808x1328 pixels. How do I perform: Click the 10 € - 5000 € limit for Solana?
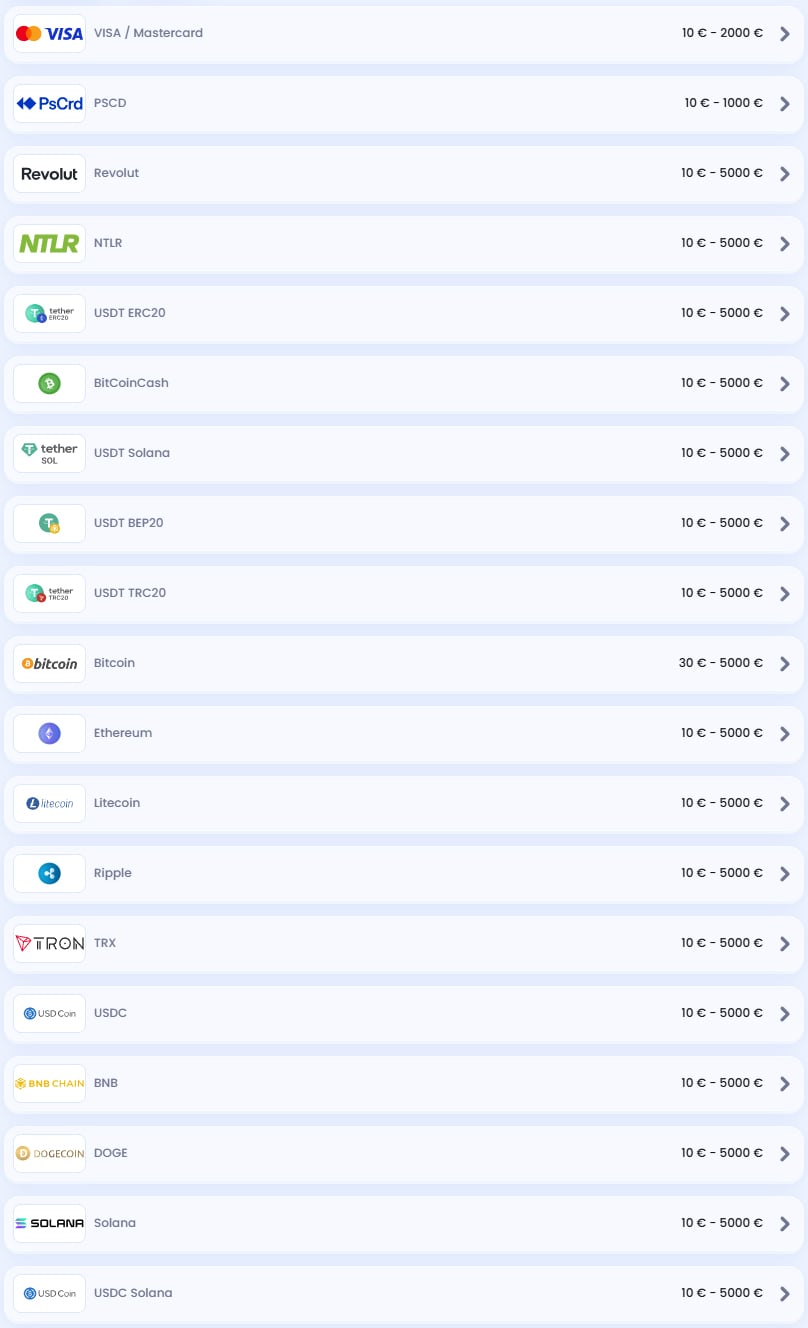pos(722,1223)
